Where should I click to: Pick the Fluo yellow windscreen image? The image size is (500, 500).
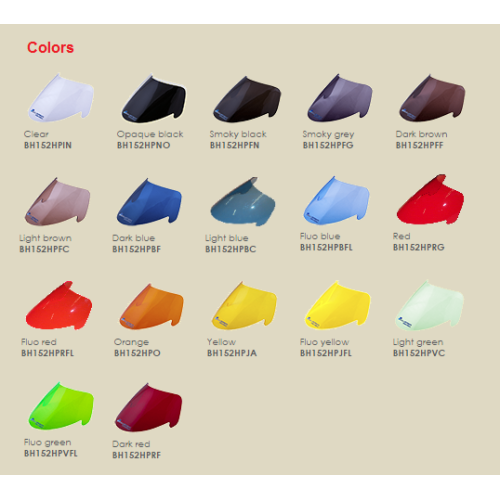[x=338, y=305]
